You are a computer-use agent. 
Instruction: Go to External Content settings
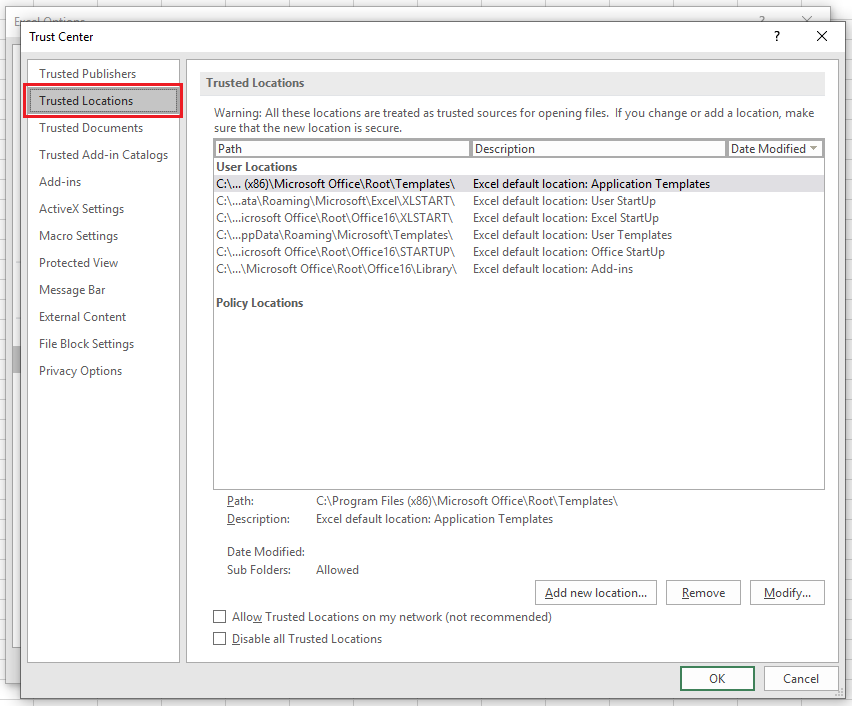click(82, 317)
